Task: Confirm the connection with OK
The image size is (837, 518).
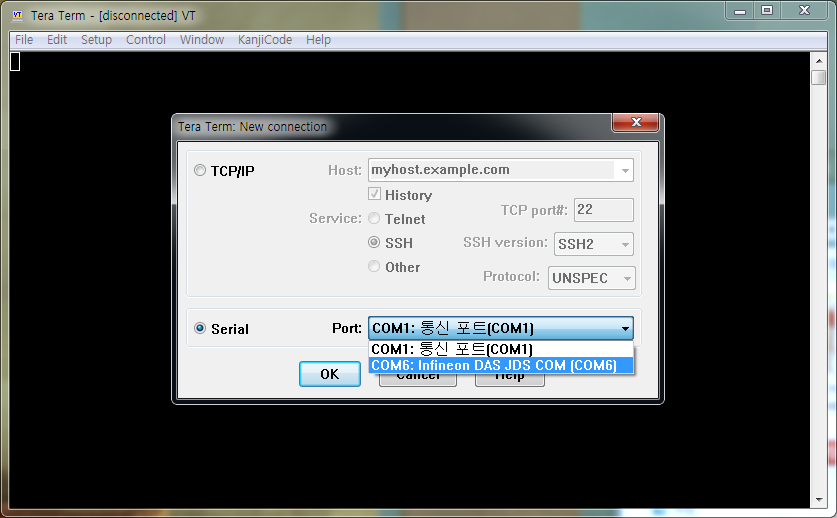Action: [x=330, y=374]
